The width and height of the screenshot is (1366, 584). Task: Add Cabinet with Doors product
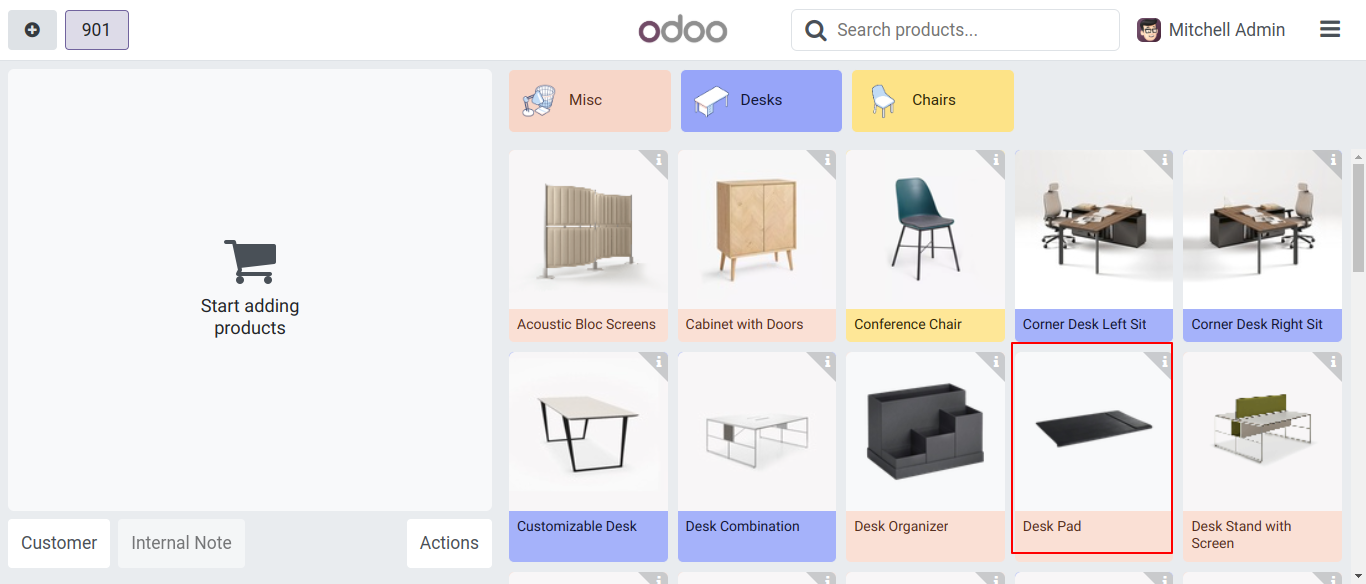pyautogui.click(x=756, y=240)
